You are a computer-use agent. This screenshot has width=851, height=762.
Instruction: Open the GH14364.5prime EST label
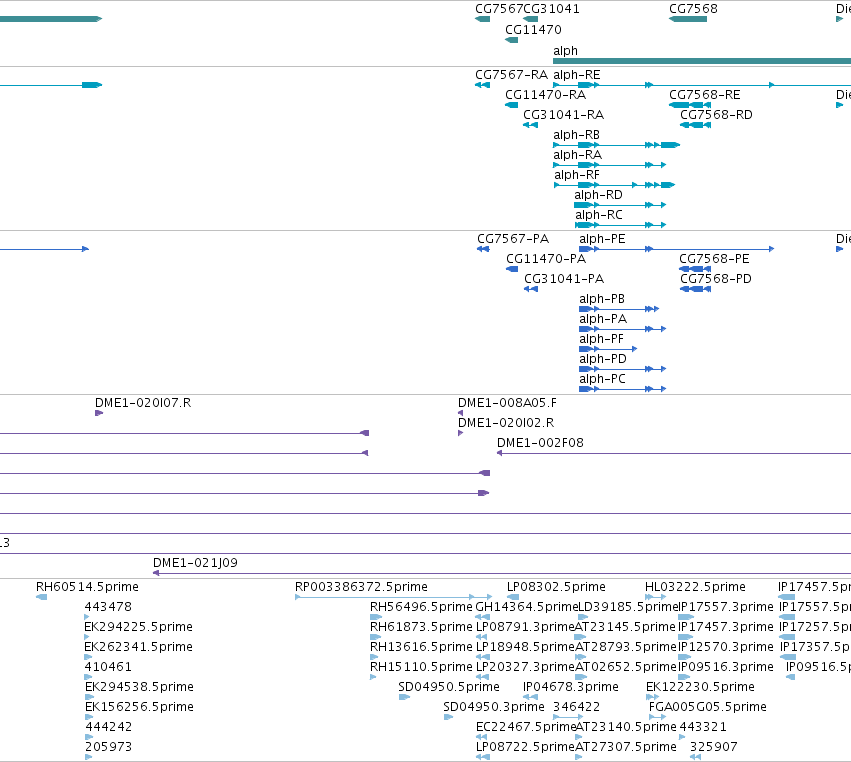click(x=526, y=607)
